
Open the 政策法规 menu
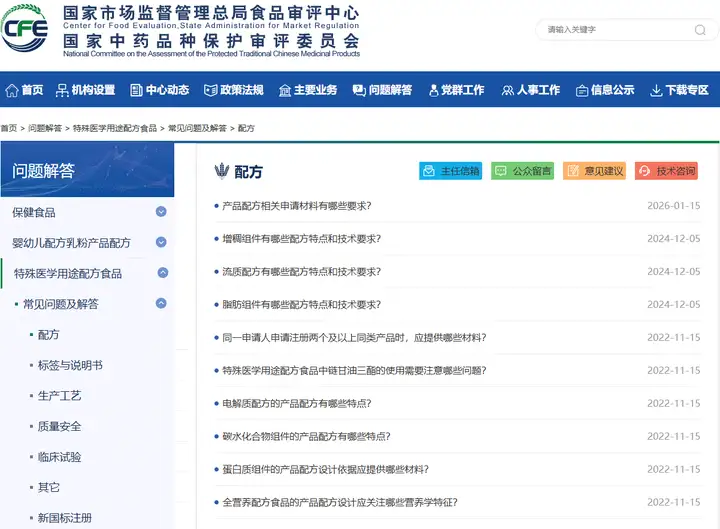[x=242, y=90]
